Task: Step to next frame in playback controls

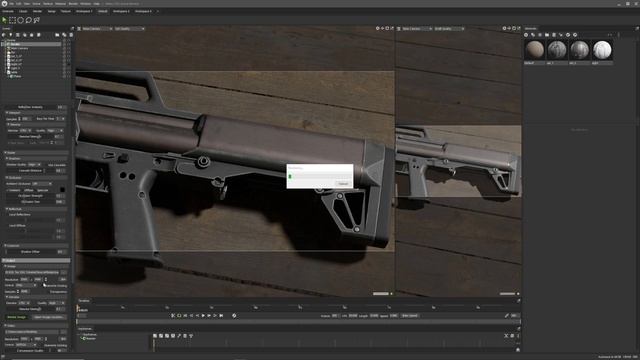Action: (x=209, y=316)
